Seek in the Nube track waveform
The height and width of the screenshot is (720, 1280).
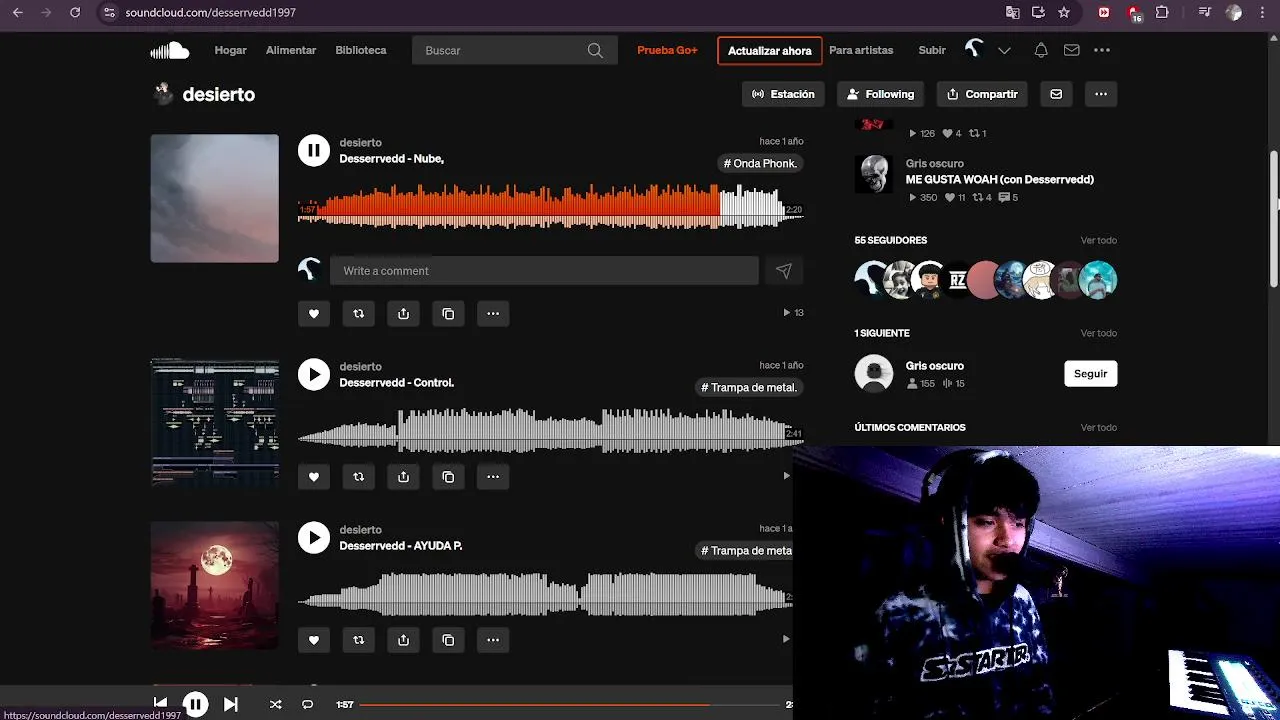point(550,206)
